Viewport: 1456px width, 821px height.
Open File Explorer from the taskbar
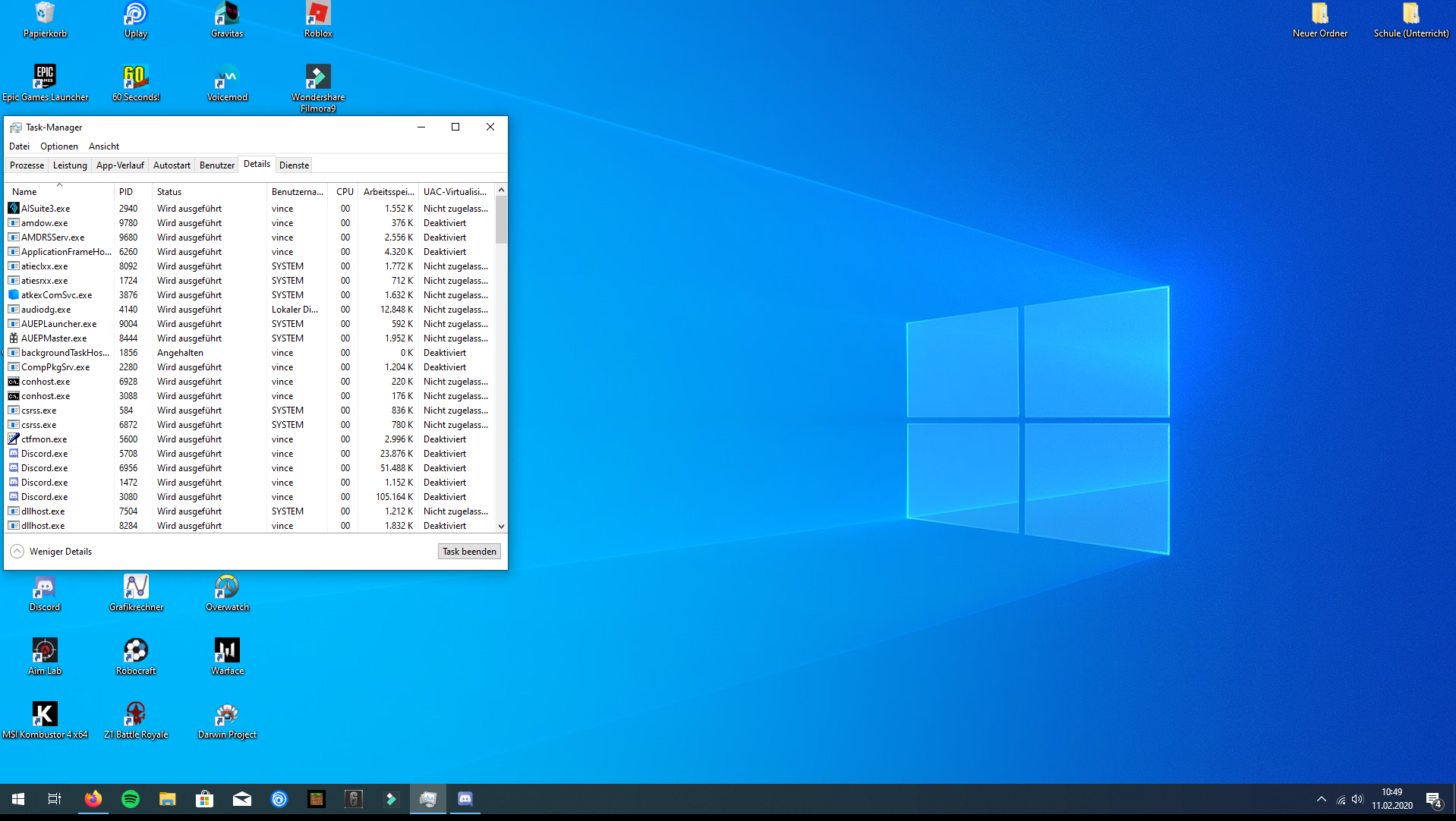(x=168, y=799)
